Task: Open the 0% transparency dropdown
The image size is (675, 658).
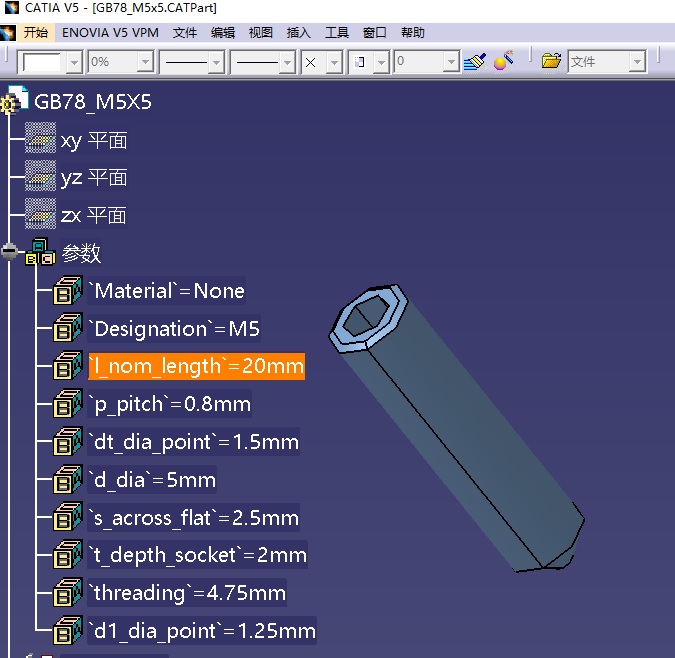Action: point(146,62)
